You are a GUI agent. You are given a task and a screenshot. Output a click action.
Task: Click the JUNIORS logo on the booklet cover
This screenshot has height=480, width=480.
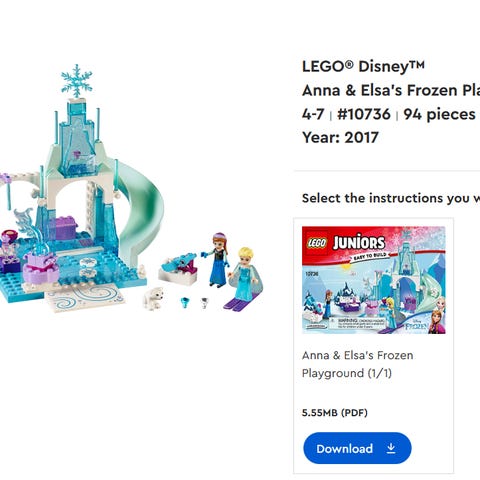pyautogui.click(x=359, y=242)
